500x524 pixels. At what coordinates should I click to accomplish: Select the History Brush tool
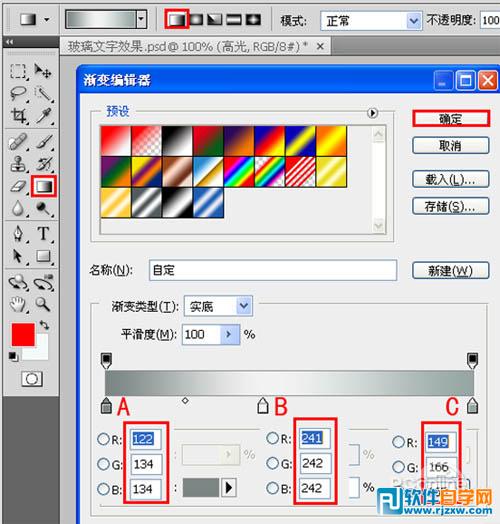click(x=44, y=164)
